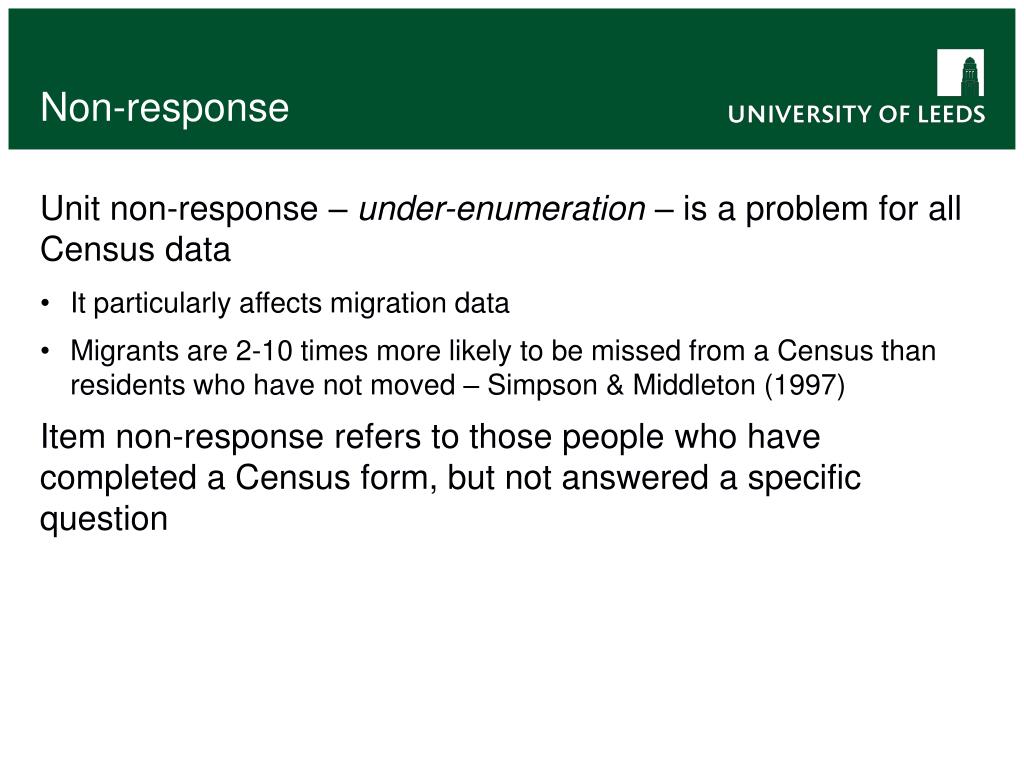The height and width of the screenshot is (768, 1024).
Task: Select the Simpson & Middleton (1997) citation
Action: [x=666, y=385]
